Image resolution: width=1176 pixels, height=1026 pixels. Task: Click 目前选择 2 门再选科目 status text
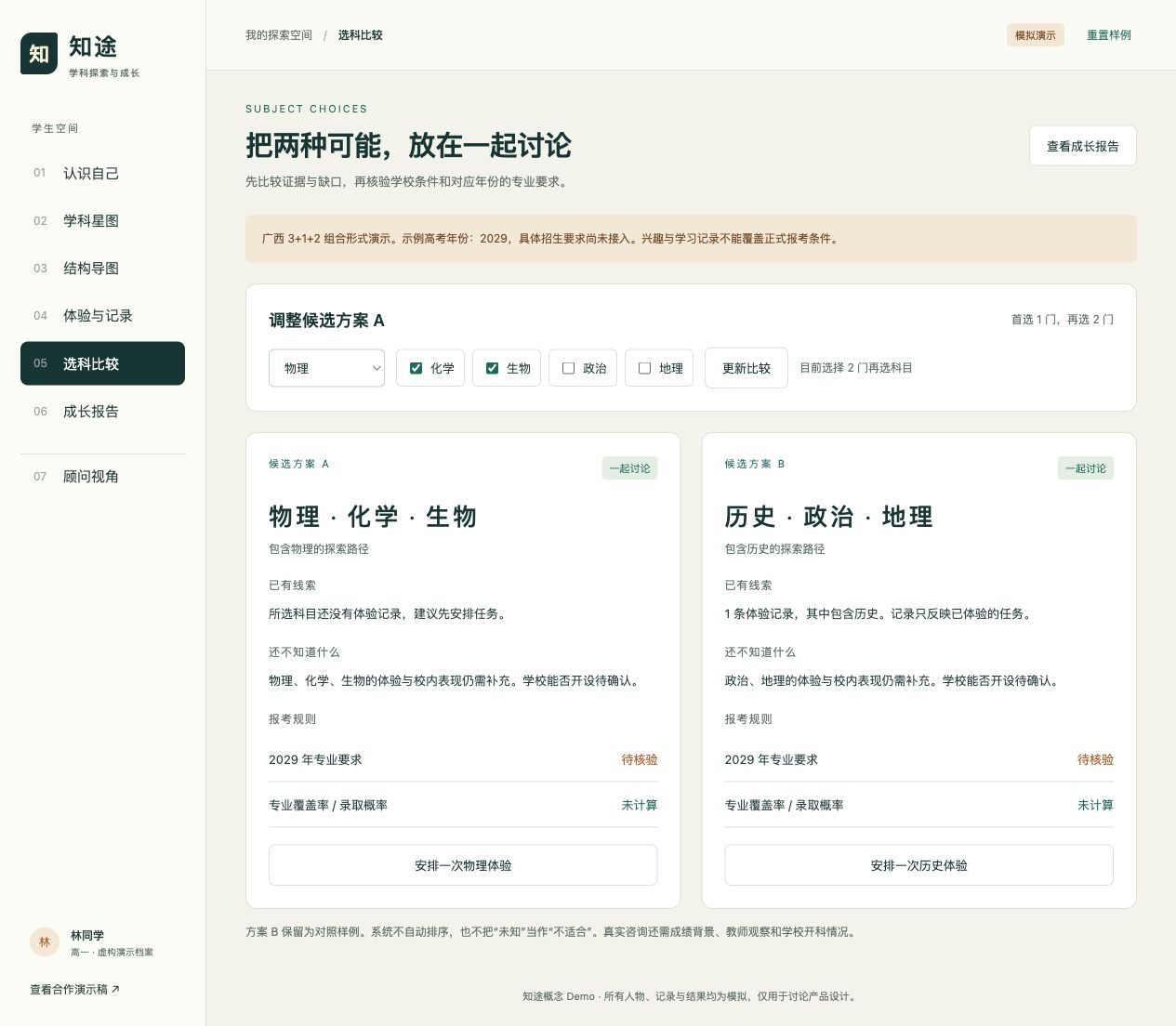click(856, 368)
